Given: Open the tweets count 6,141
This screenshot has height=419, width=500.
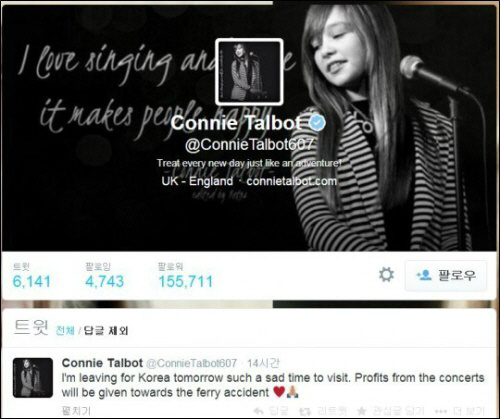Looking at the screenshot, I should tap(31, 282).
